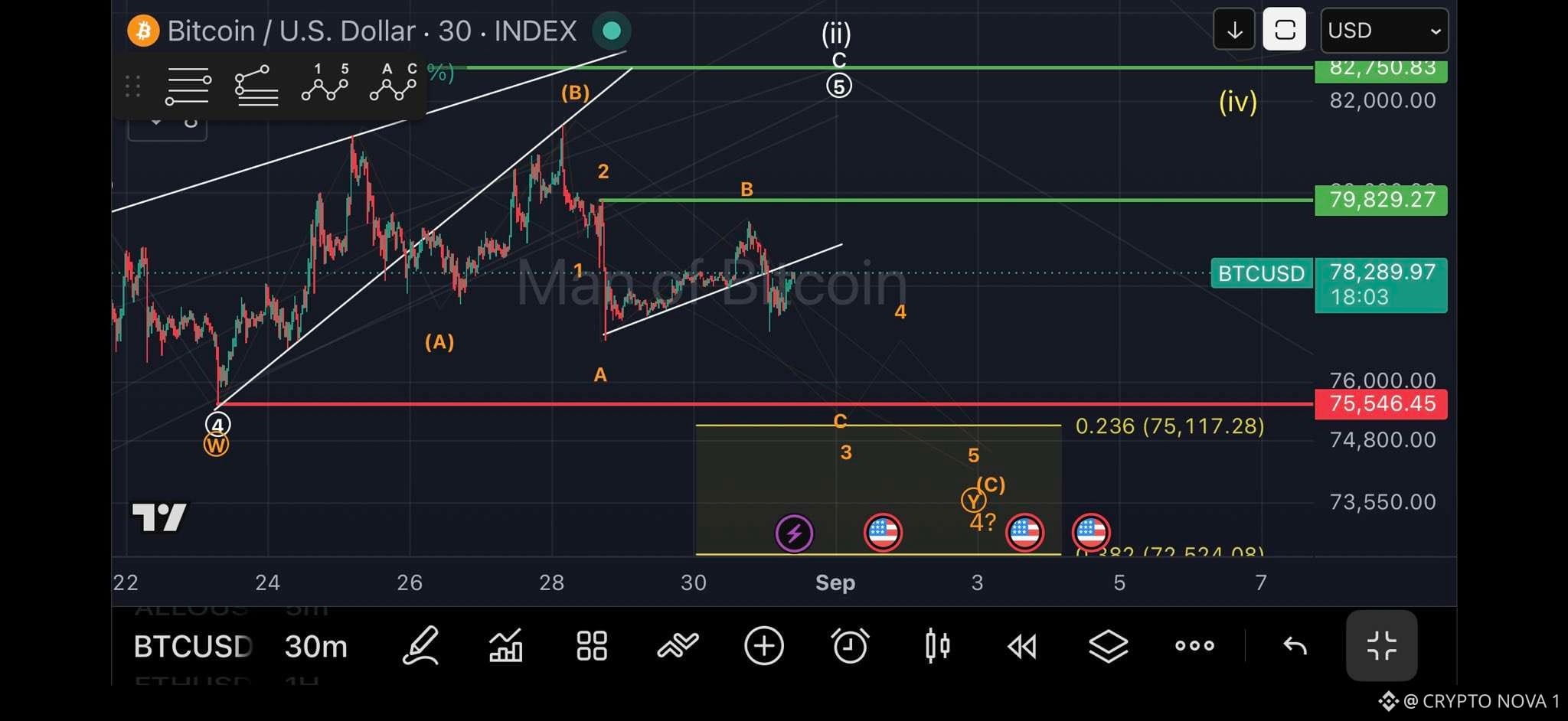Select the orange (C) wave label

pyautogui.click(x=991, y=484)
